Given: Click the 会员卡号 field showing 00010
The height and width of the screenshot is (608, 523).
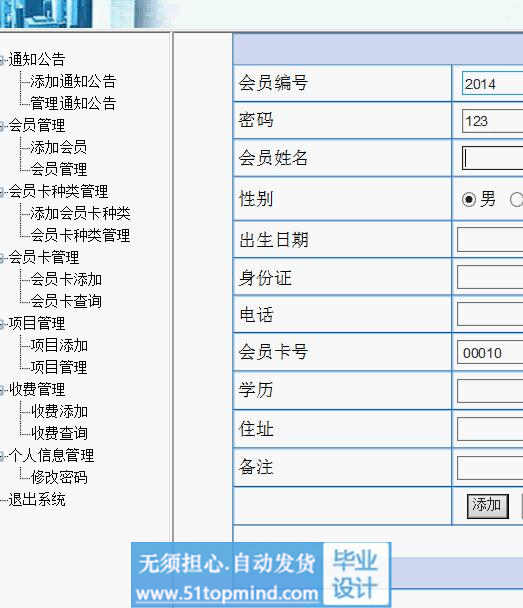Looking at the screenshot, I should pos(490,352).
